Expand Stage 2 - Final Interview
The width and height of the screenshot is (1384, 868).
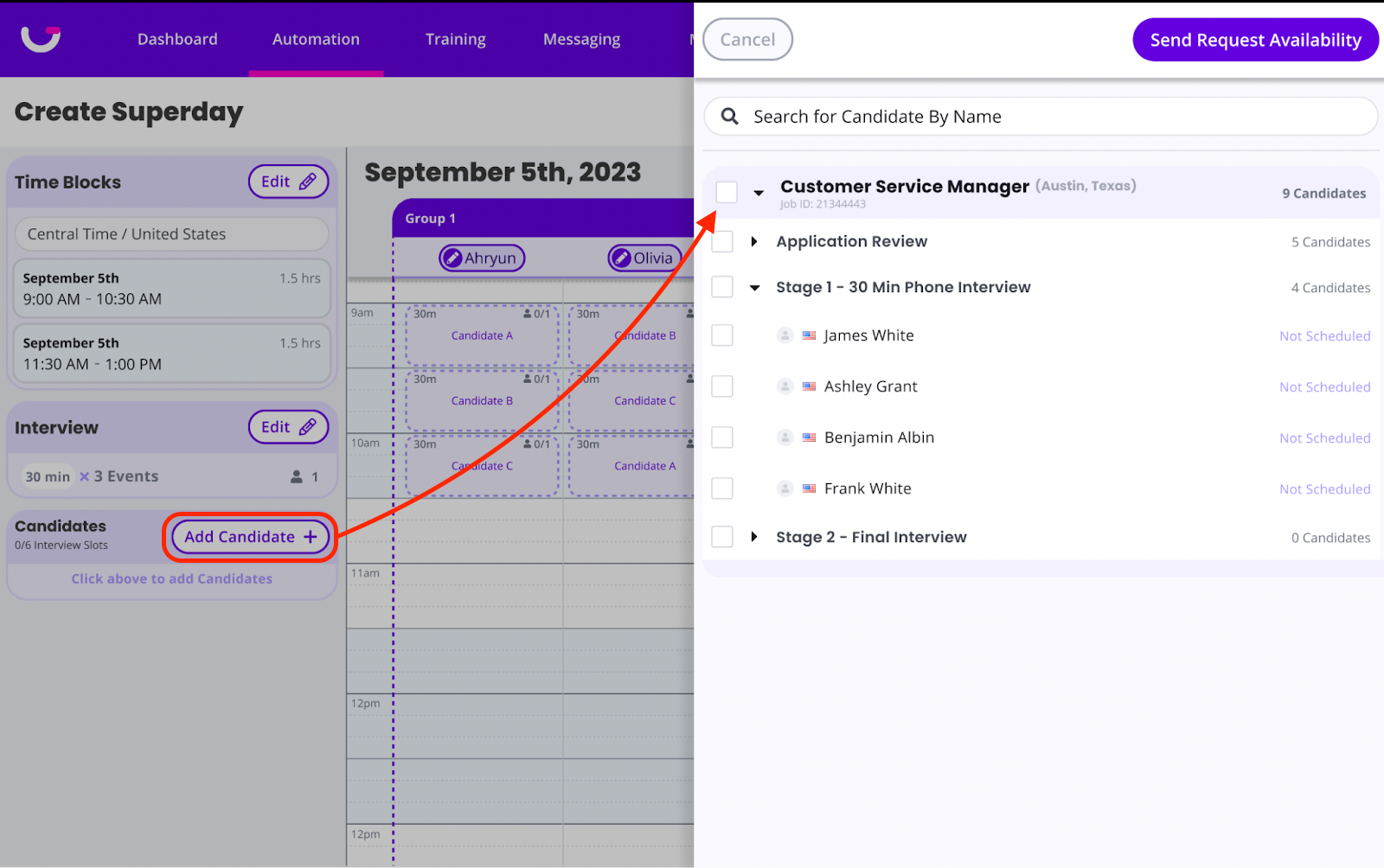[754, 537]
